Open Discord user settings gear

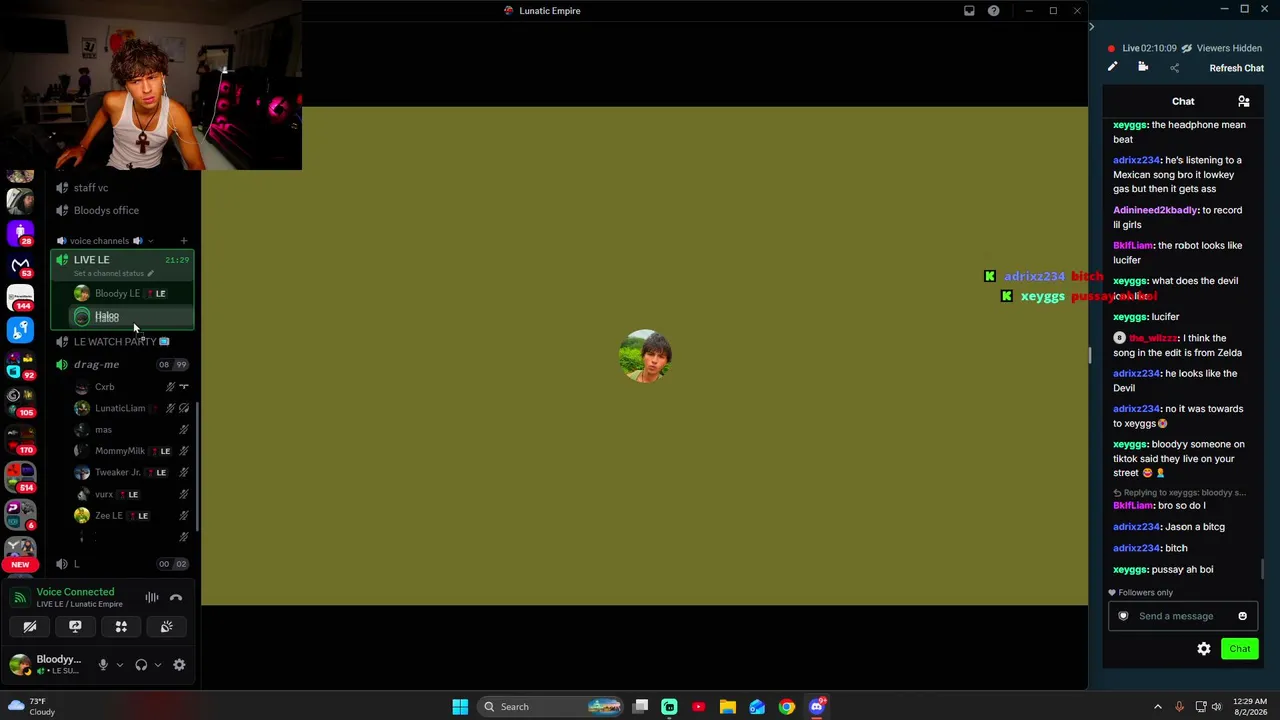click(x=179, y=665)
